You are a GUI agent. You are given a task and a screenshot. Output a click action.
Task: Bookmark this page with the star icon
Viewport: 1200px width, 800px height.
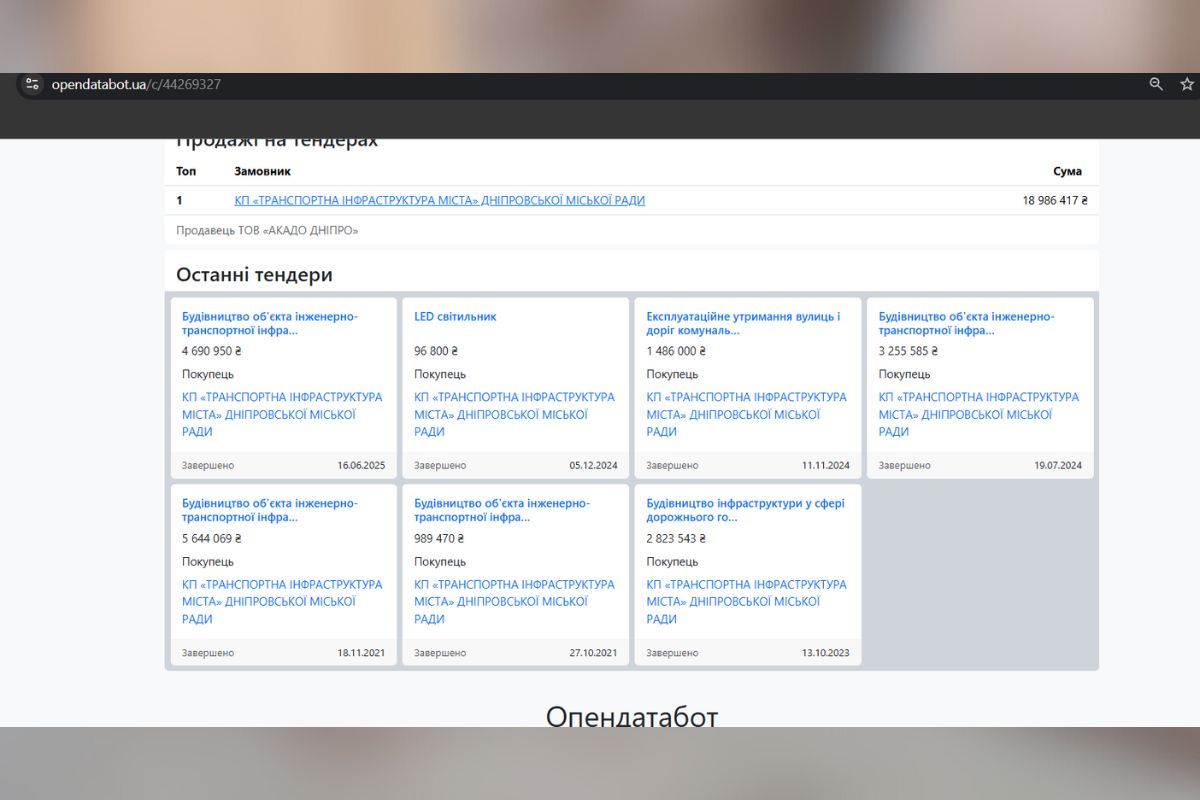point(1187,85)
